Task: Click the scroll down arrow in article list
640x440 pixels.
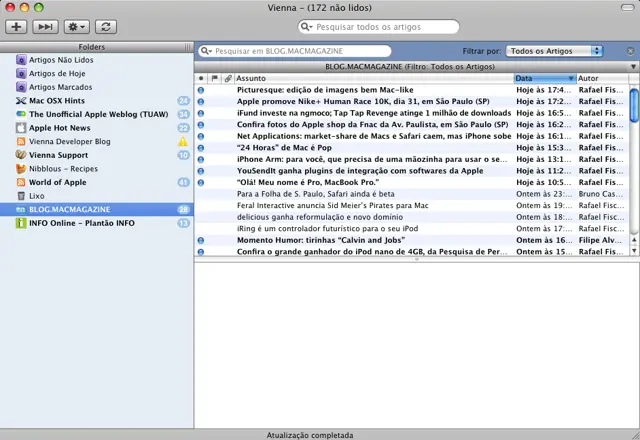Action: [634, 250]
